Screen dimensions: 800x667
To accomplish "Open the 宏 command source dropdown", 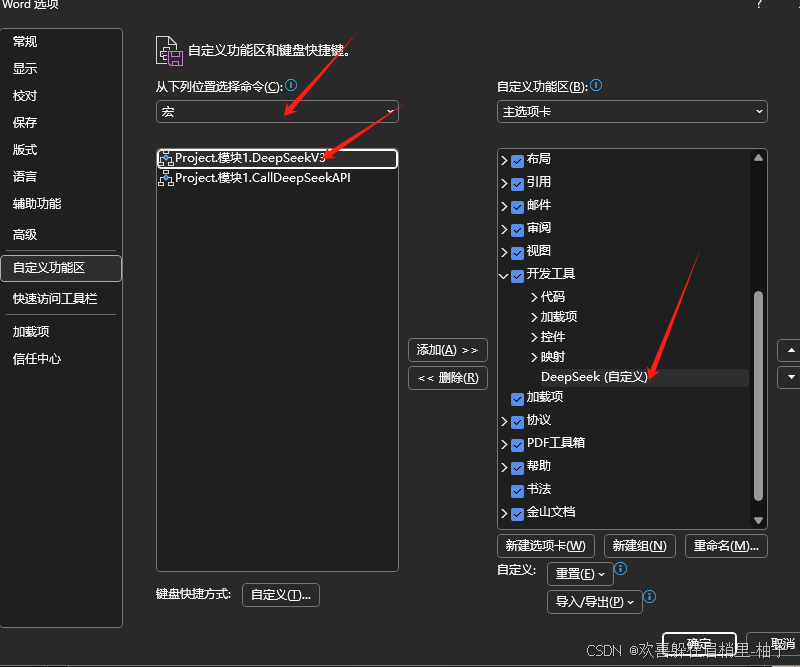I will pos(277,111).
